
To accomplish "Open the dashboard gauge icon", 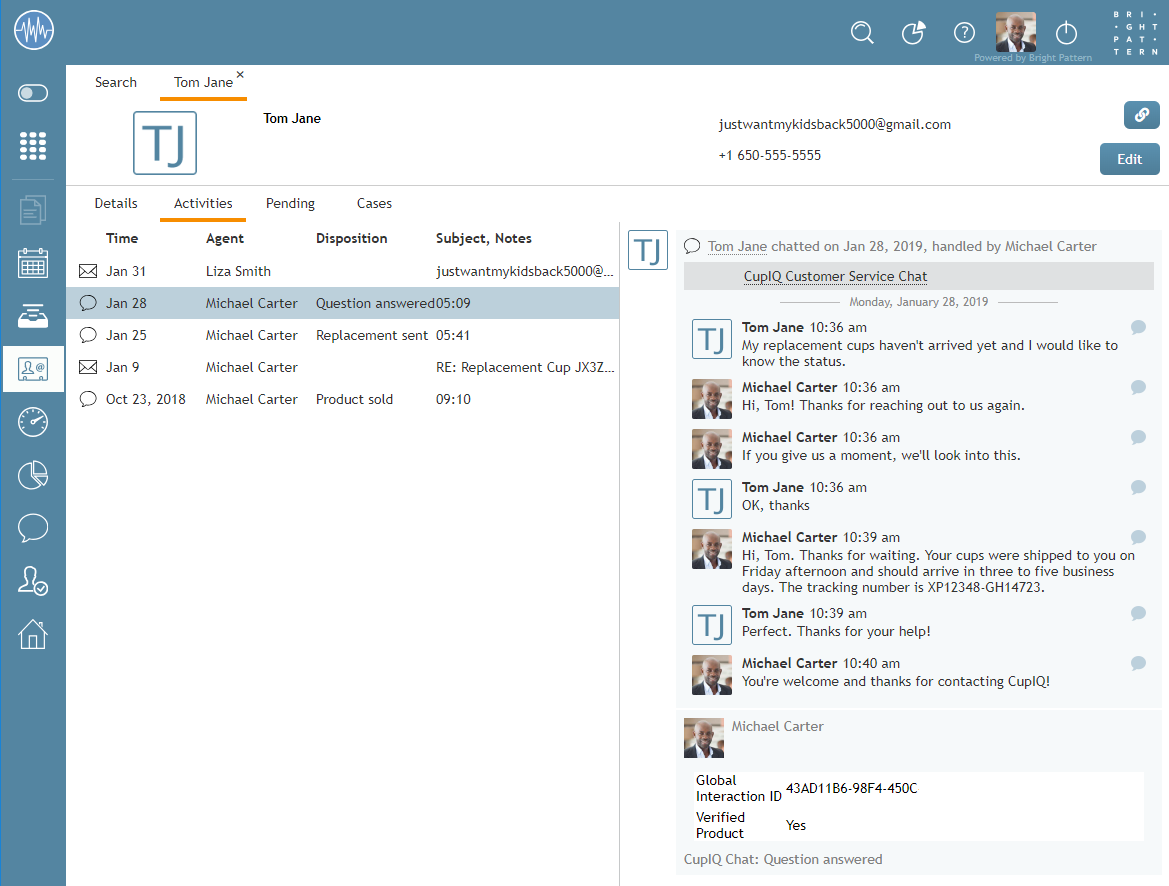I will [33, 422].
